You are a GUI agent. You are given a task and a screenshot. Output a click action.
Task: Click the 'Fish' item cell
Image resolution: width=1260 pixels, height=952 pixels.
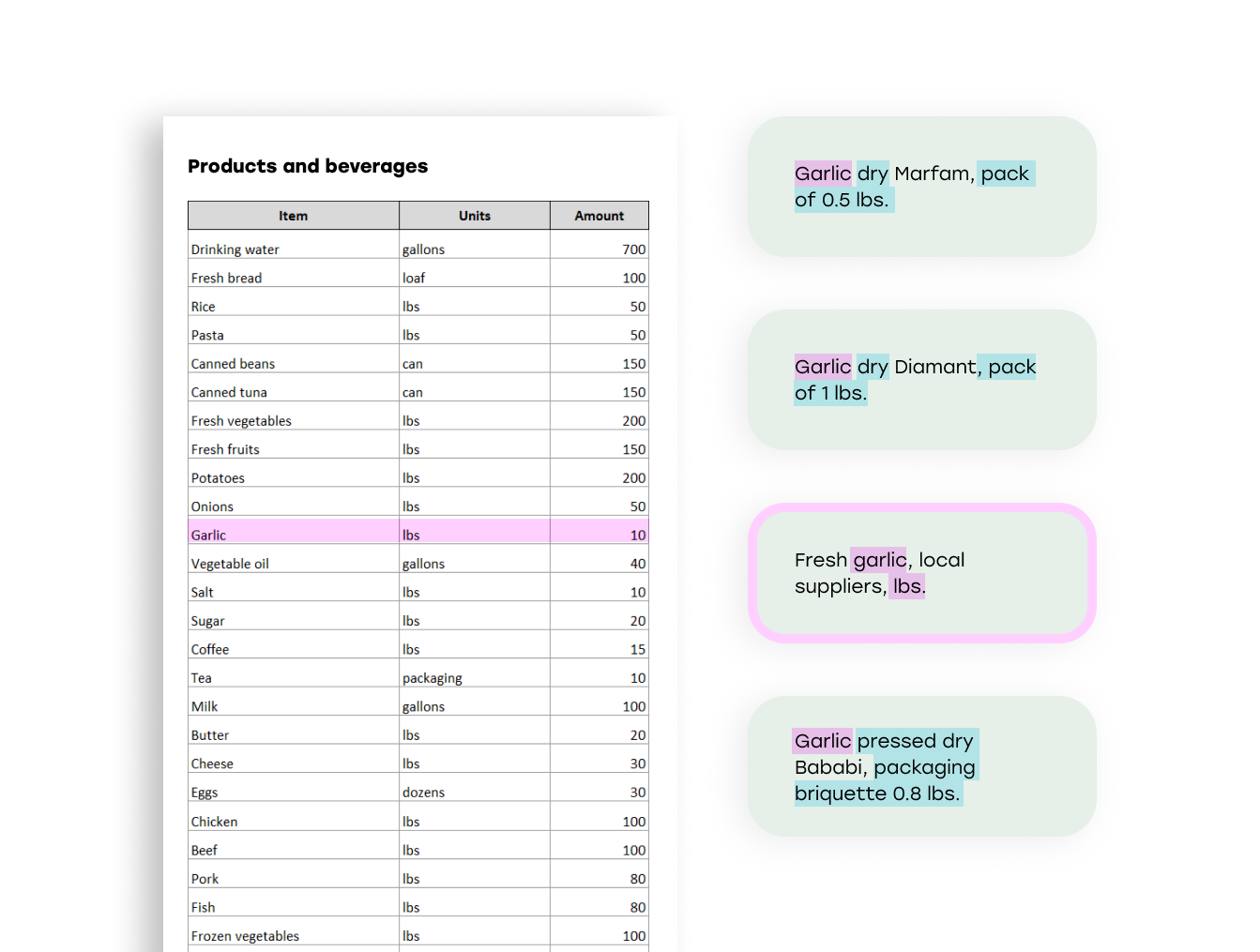[294, 903]
